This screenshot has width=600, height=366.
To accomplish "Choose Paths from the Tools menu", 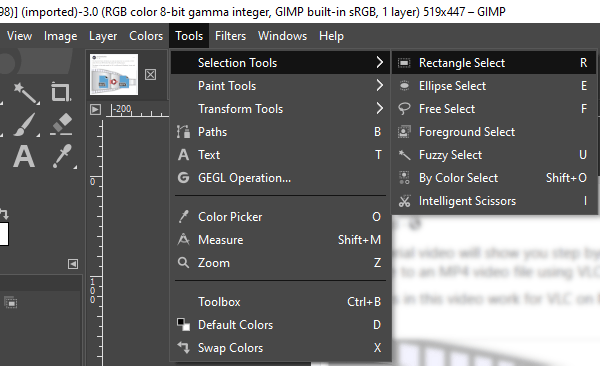I will 280,132.
